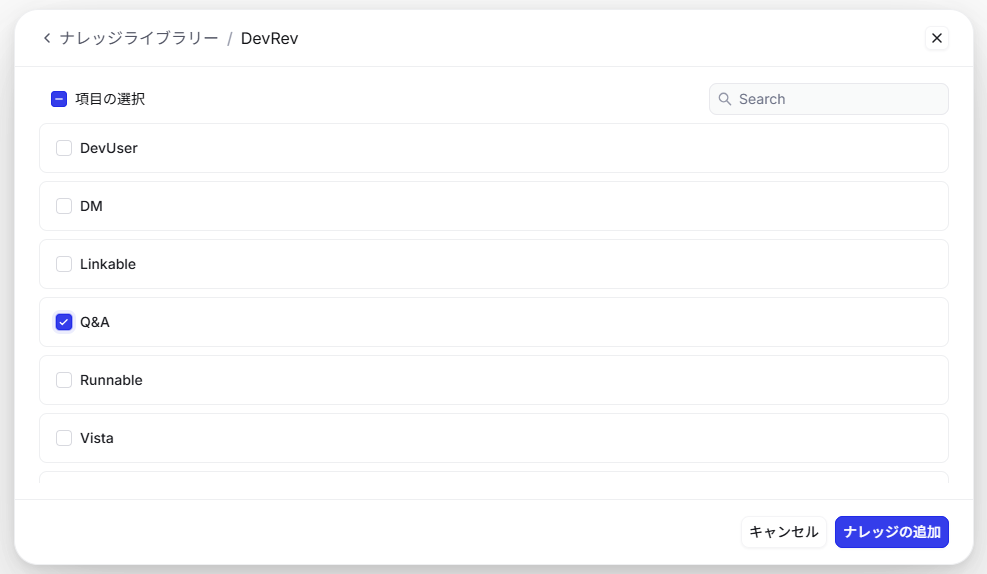Click the DevRev breadcrumb label
Image resolution: width=987 pixels, height=574 pixels.
pos(269,38)
